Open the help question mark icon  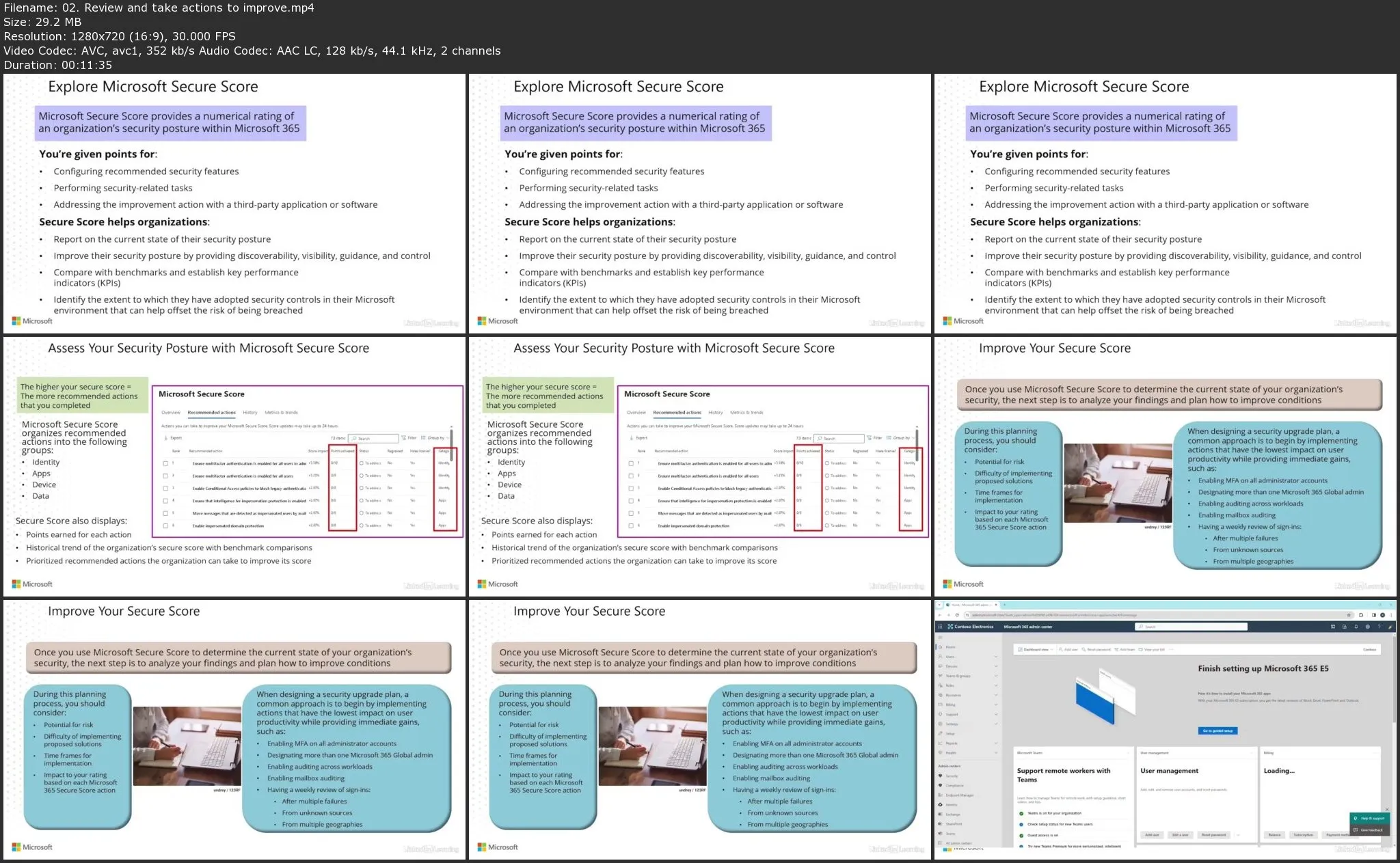[x=1379, y=627]
